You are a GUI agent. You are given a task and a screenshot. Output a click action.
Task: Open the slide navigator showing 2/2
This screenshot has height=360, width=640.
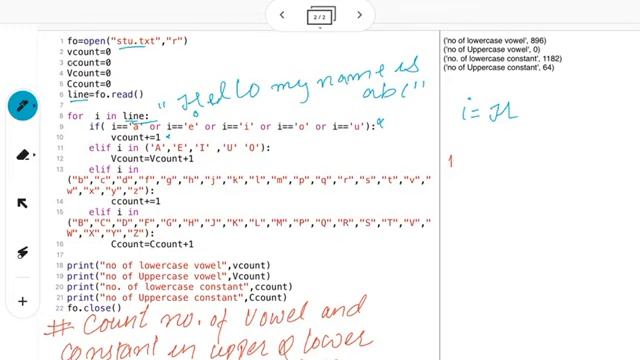click(321, 16)
